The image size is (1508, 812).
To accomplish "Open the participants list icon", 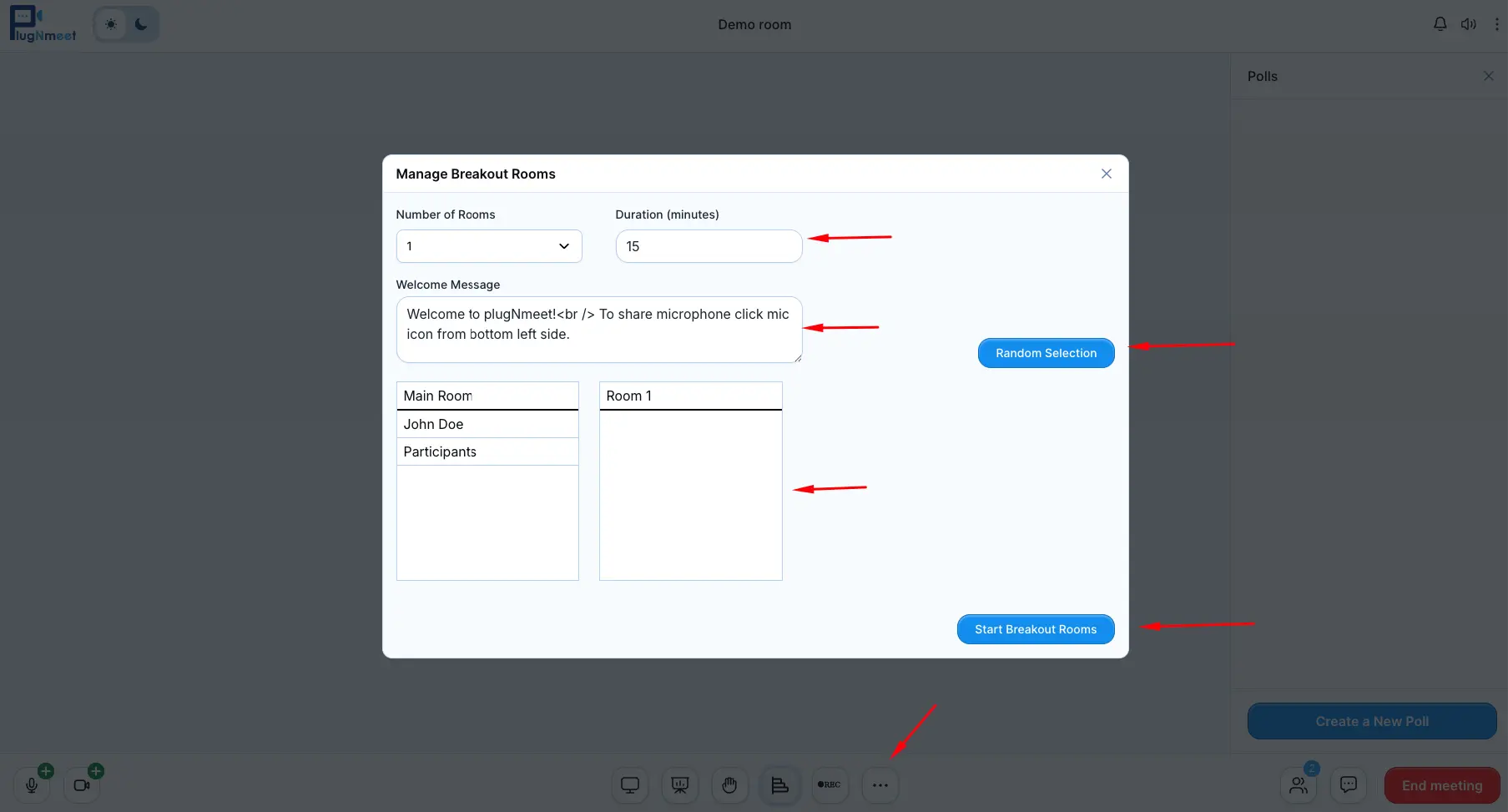I will (1299, 785).
